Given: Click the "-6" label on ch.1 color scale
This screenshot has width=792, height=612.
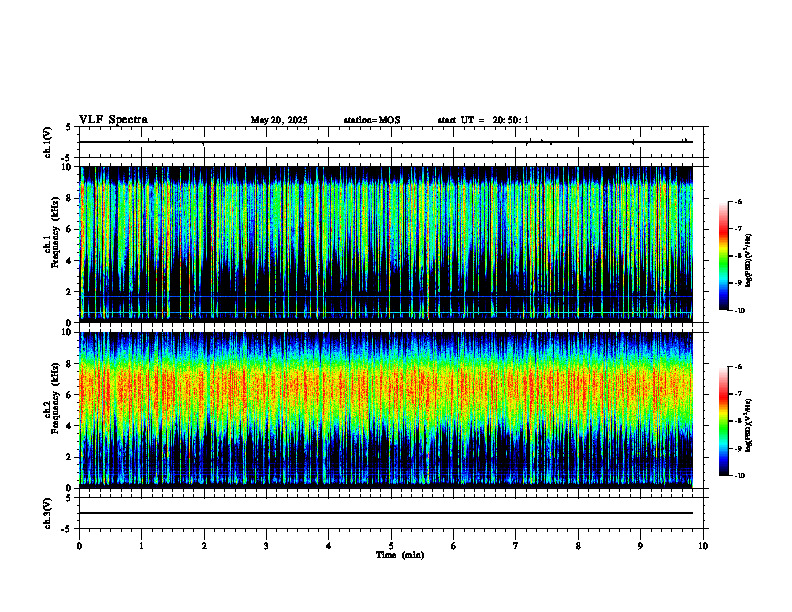Looking at the screenshot, I should point(739,201).
